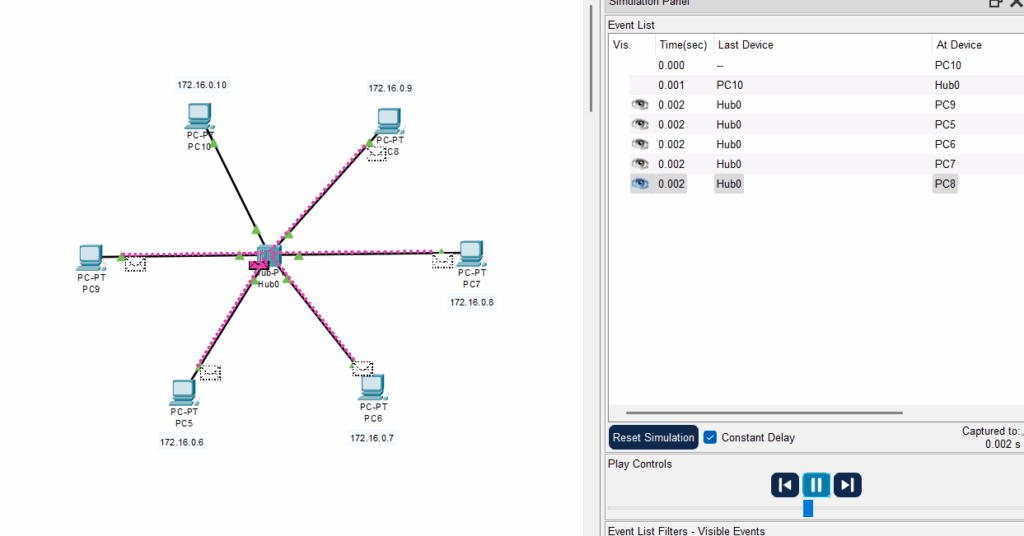
Task: Click PC6 in the At Device column
Action: click(945, 144)
